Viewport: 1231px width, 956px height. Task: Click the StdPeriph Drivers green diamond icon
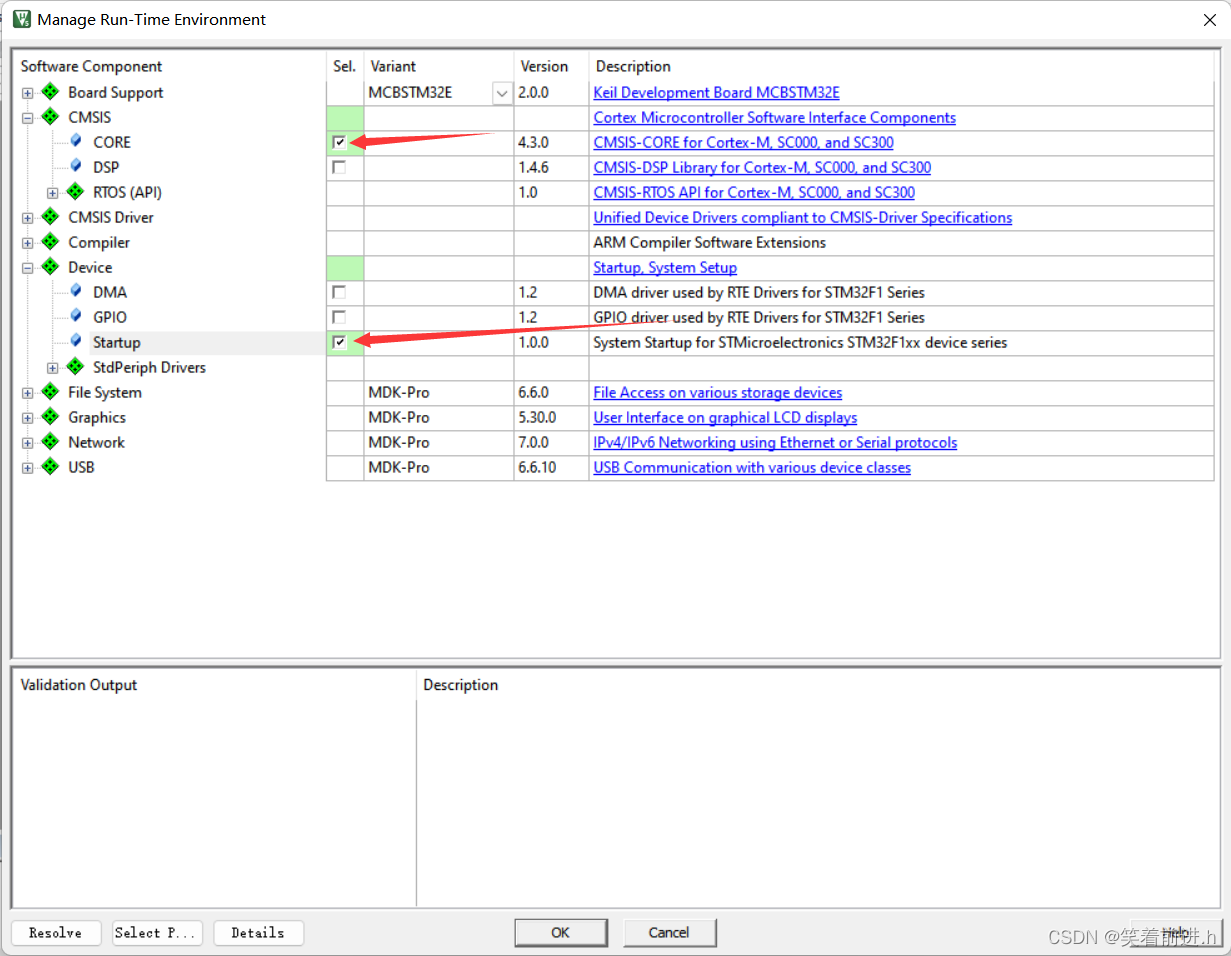point(75,367)
